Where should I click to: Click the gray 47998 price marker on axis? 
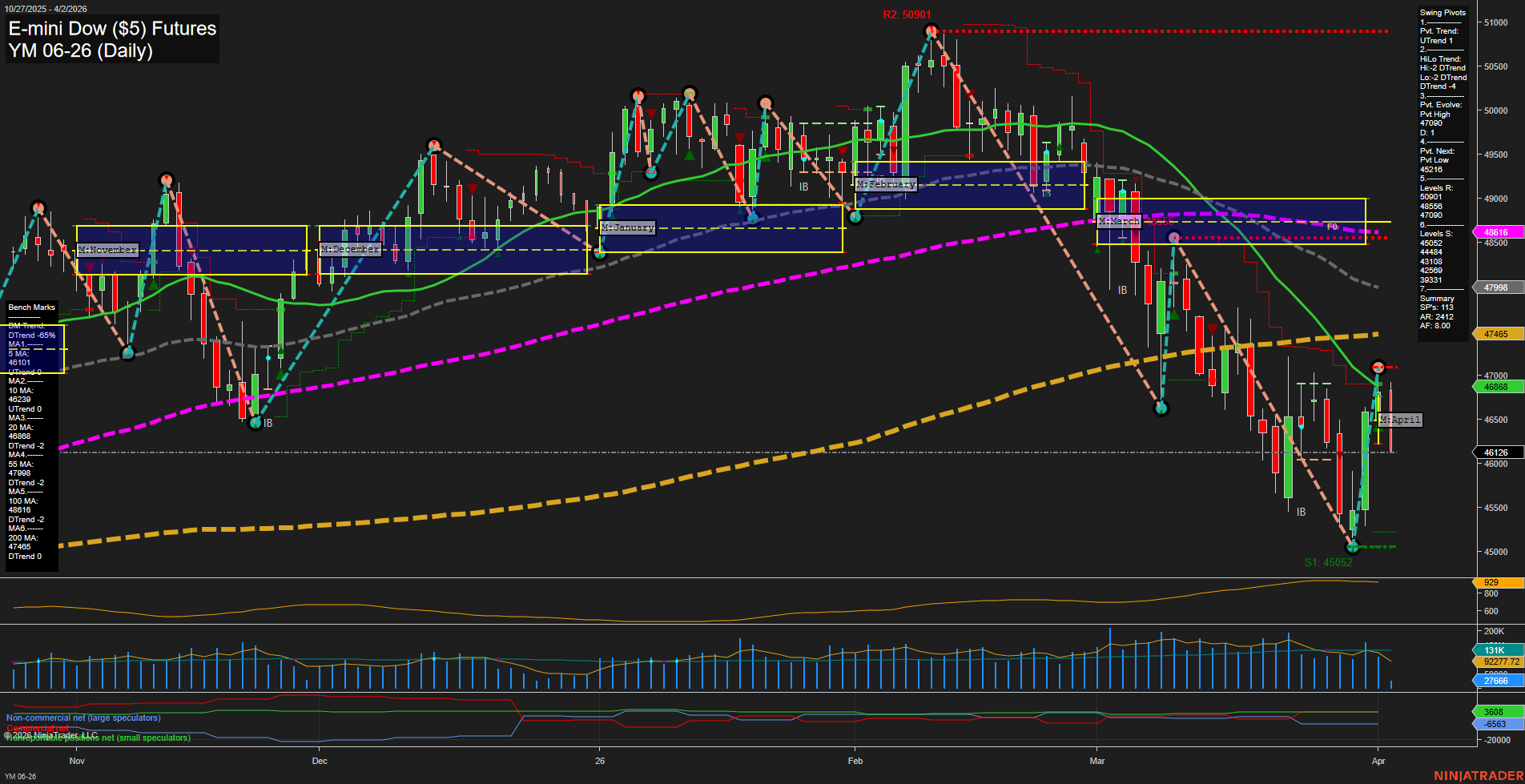pos(1497,287)
